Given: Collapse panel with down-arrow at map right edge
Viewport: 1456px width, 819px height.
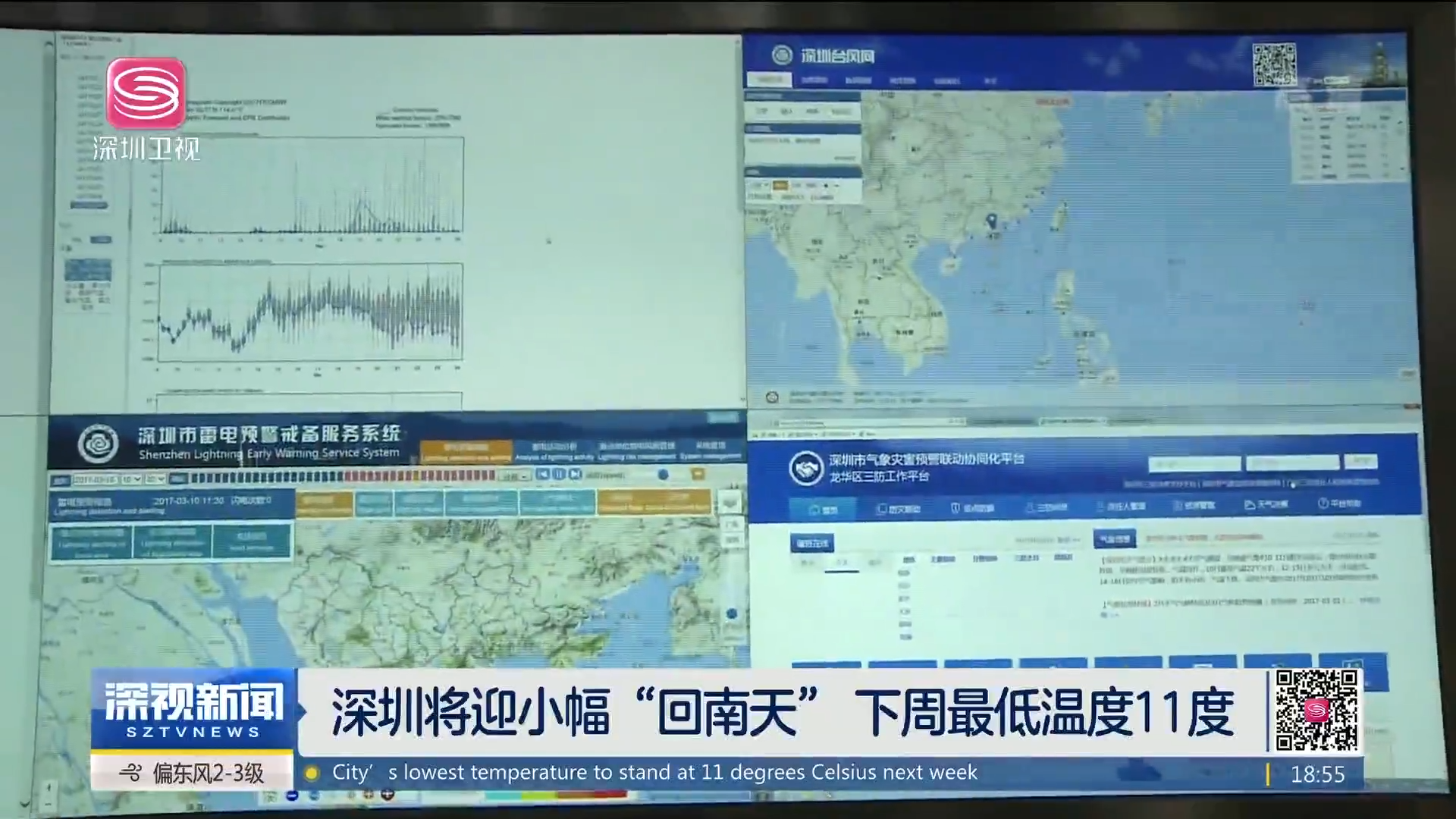Looking at the screenshot, I should pos(730,503).
